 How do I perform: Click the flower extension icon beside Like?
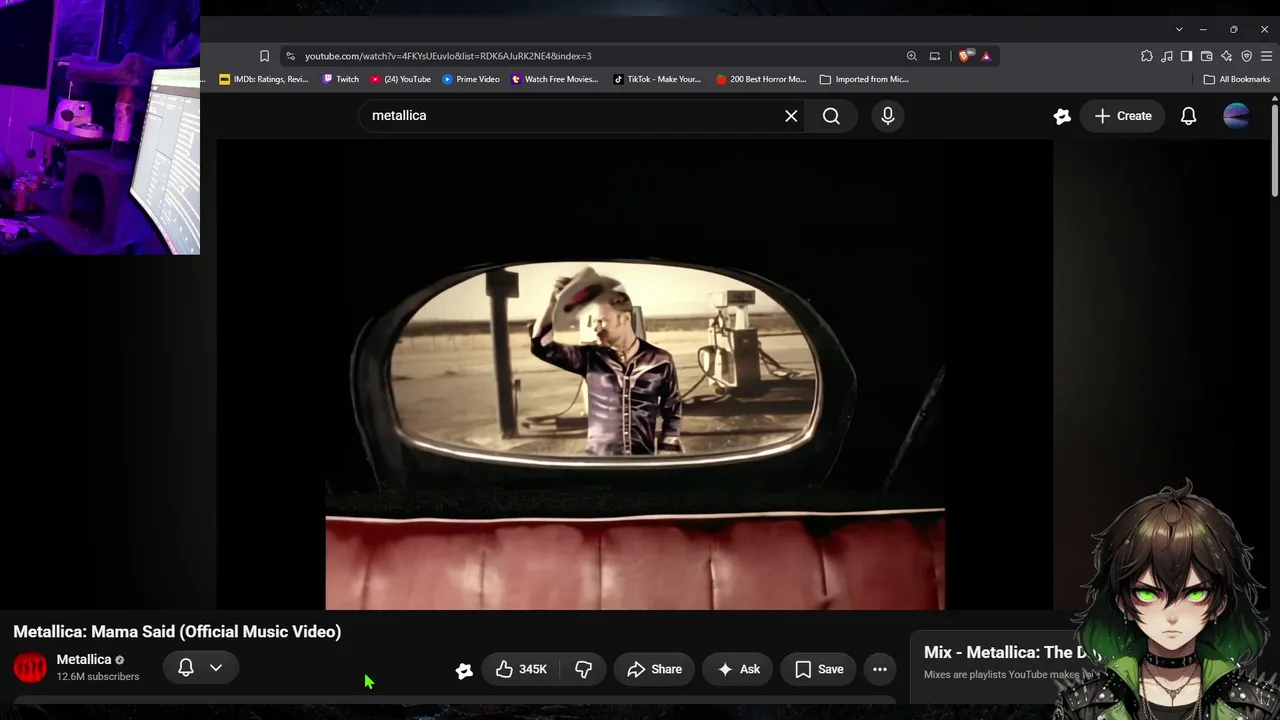coord(464,671)
